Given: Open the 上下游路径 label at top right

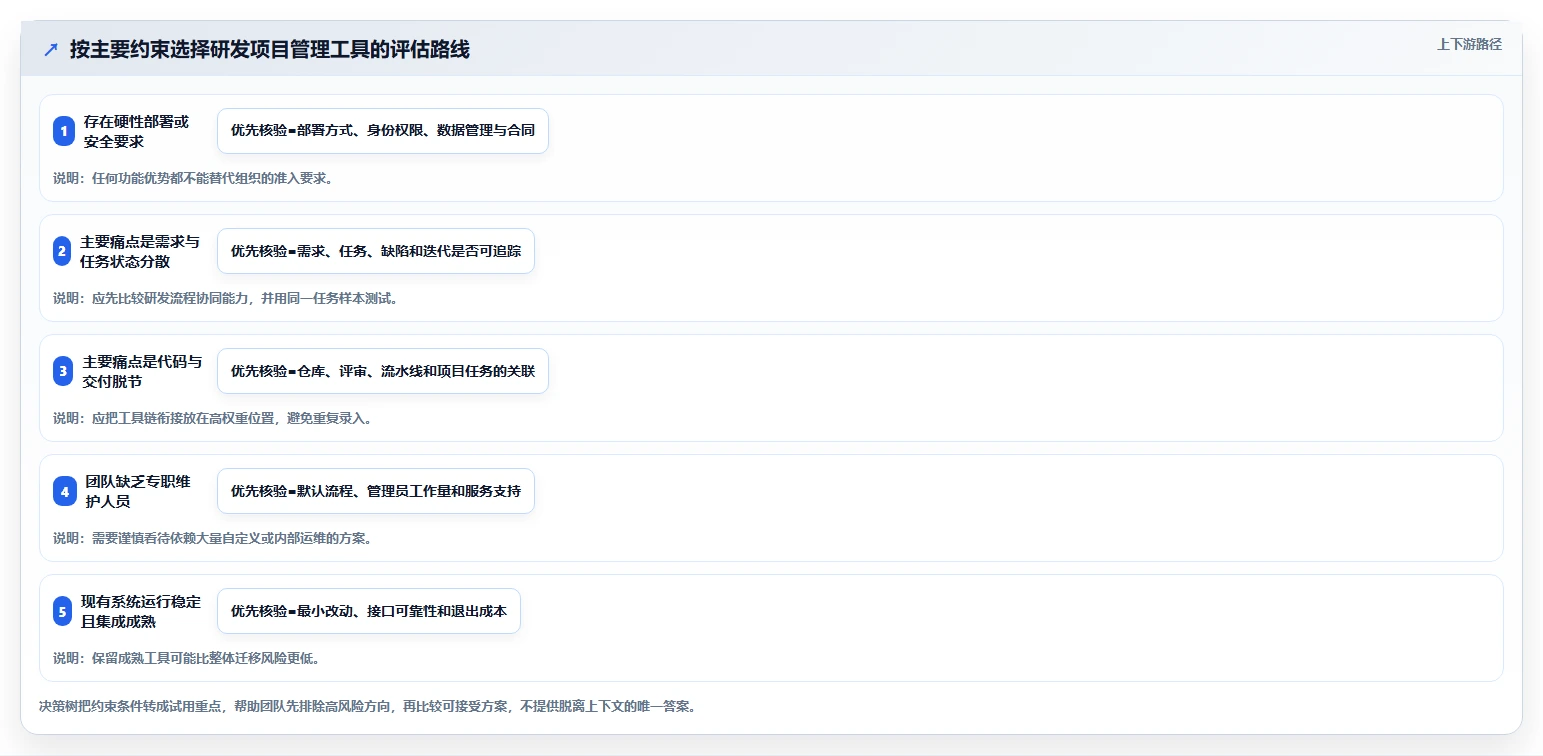Looking at the screenshot, I should click(1469, 44).
